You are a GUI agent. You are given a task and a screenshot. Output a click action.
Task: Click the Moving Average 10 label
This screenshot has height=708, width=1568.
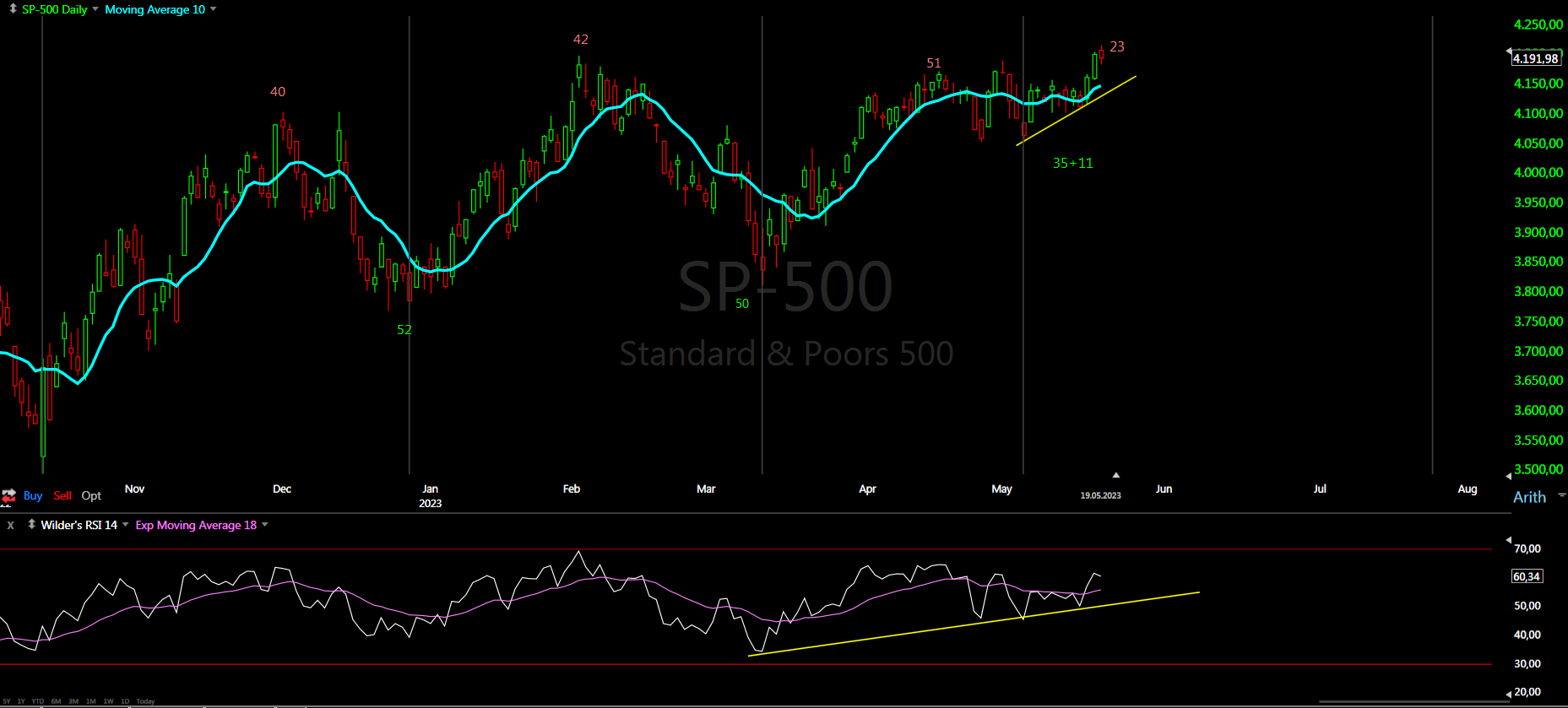(155, 9)
